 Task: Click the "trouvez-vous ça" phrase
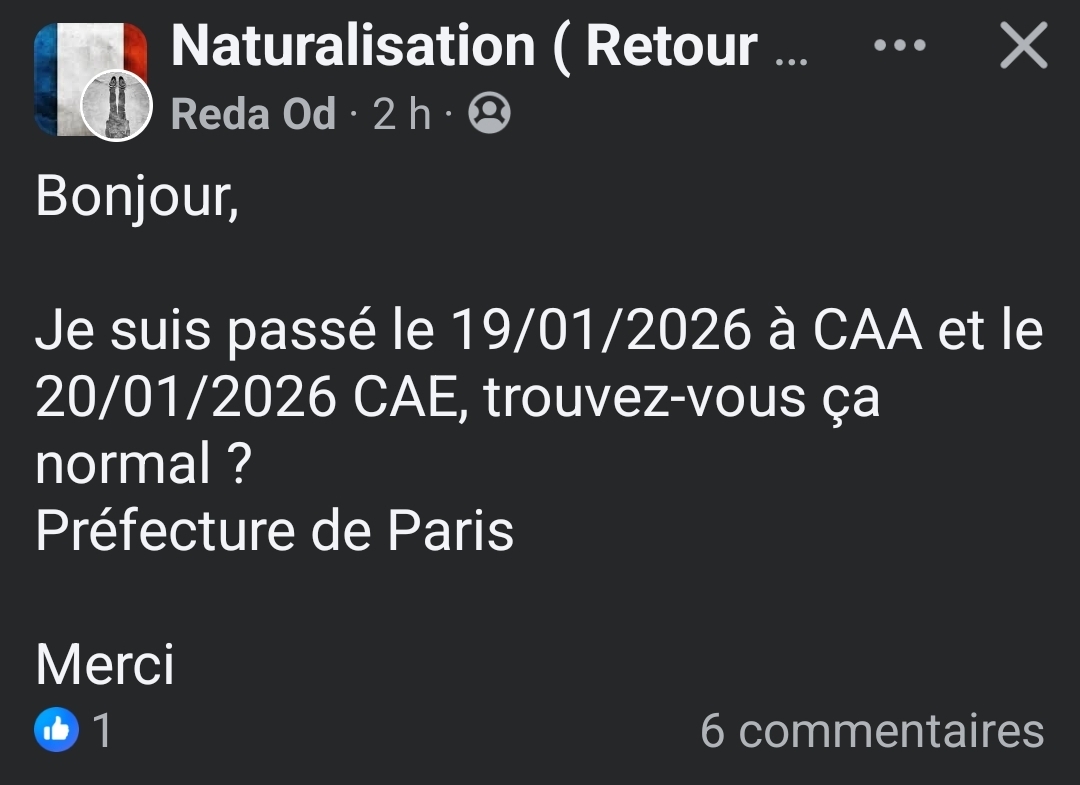tap(682, 398)
